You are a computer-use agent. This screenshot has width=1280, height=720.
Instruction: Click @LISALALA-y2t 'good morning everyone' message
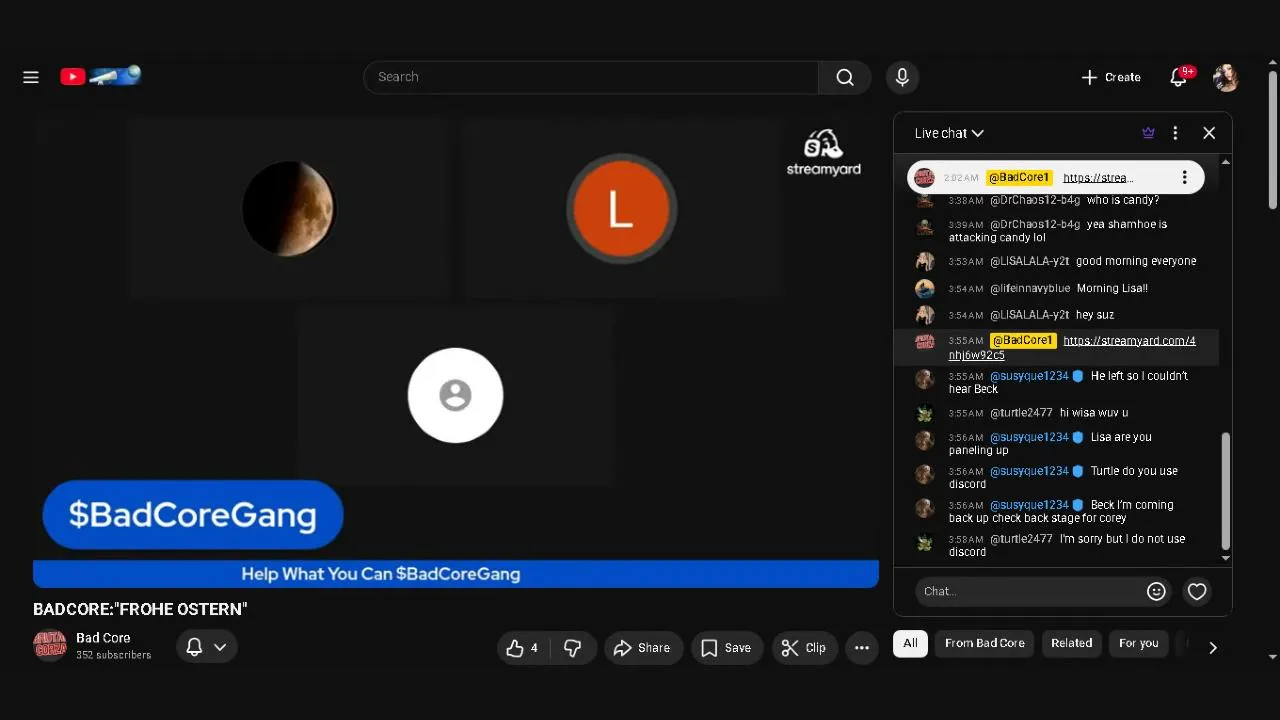point(1056,261)
